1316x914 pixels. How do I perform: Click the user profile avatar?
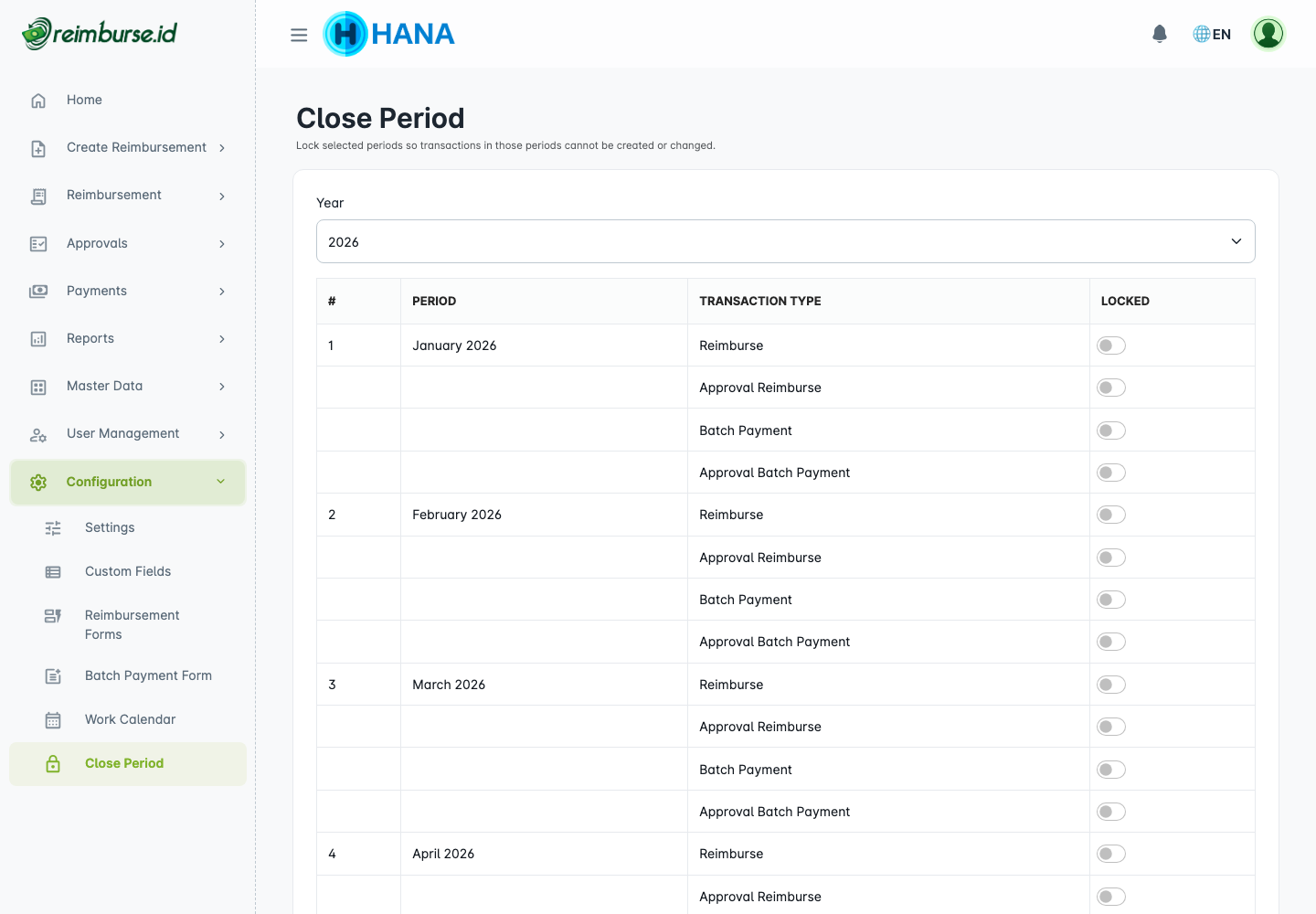pos(1268,34)
